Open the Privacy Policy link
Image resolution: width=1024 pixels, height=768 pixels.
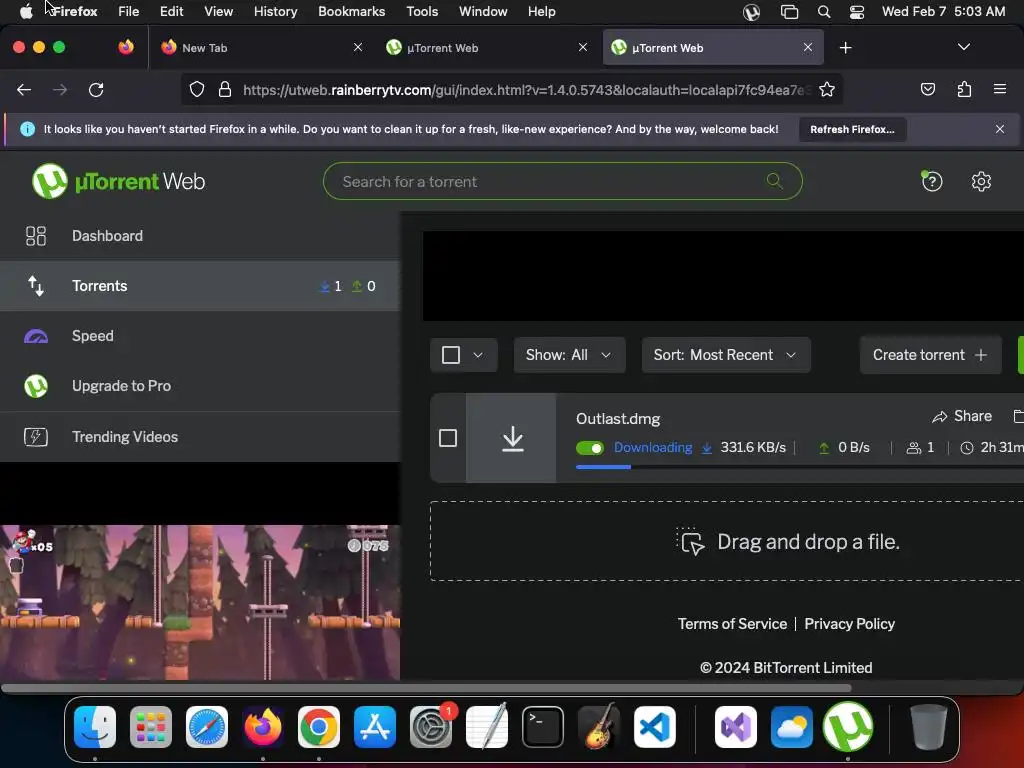849,624
